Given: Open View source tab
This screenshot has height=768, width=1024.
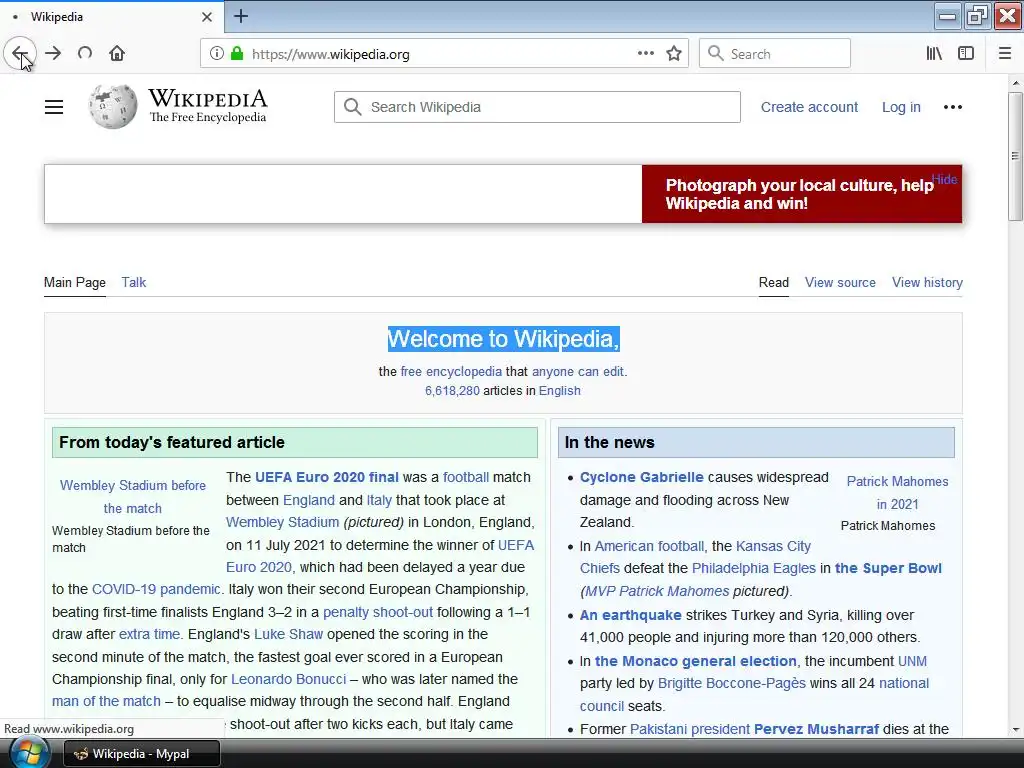Looking at the screenshot, I should click(x=840, y=283).
